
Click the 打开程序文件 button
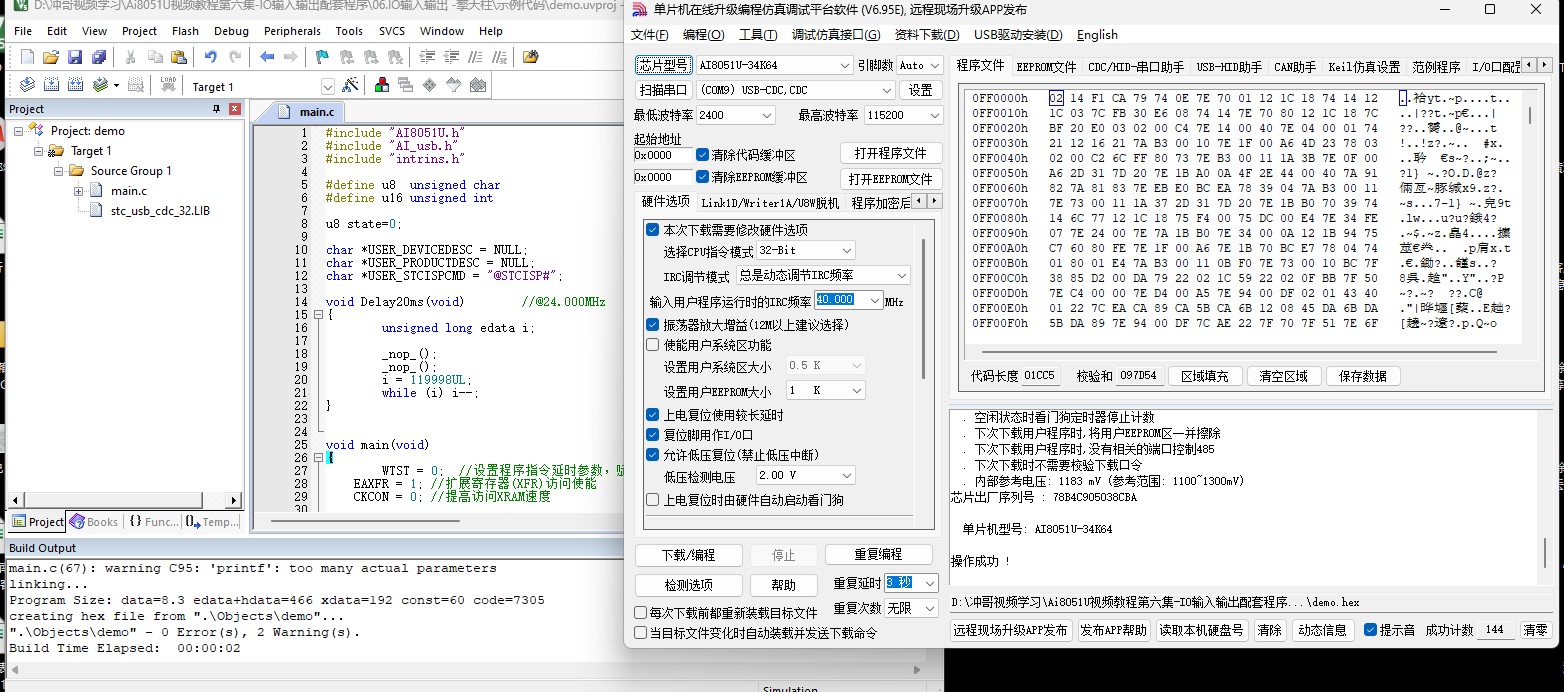coord(889,154)
